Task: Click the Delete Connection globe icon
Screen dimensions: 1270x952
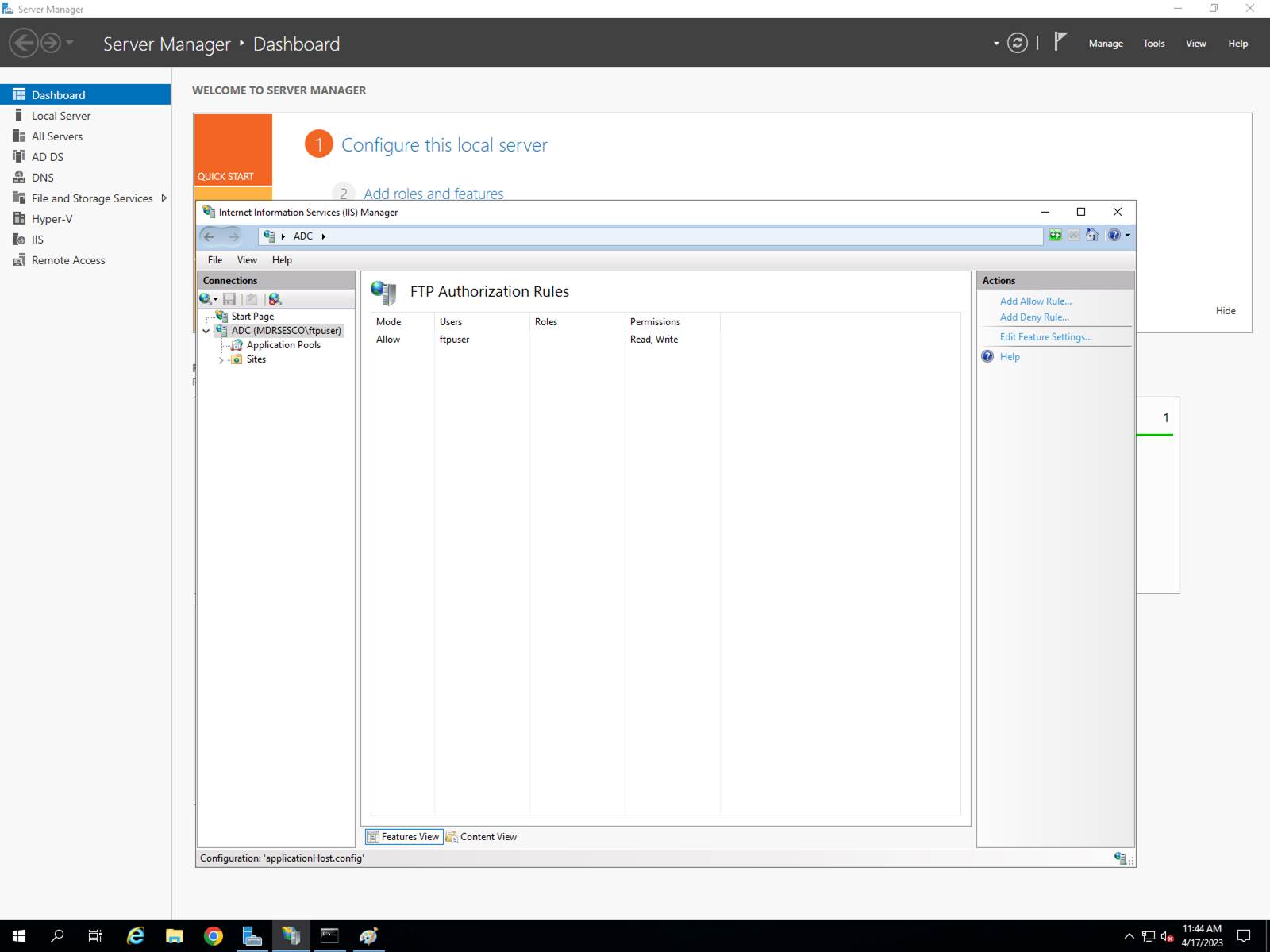Action: 275,299
